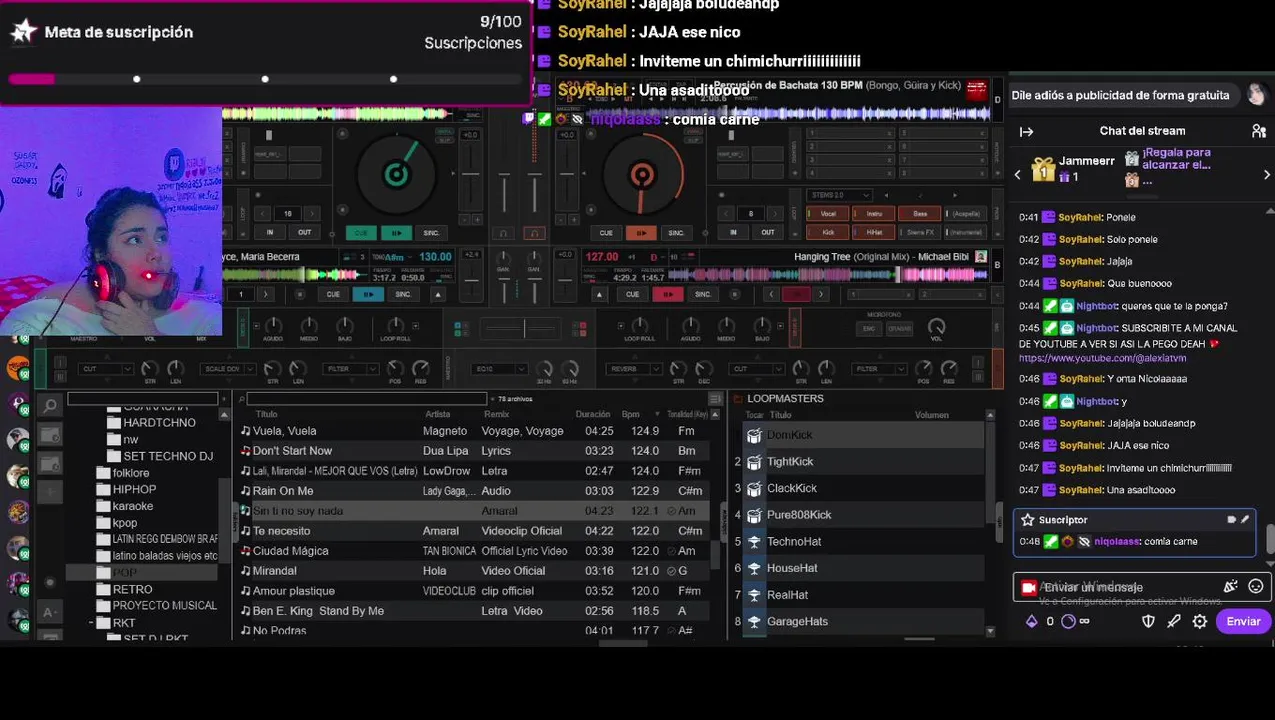The width and height of the screenshot is (1275, 720).
Task: Toggle the Bass stem pad
Action: [920, 214]
